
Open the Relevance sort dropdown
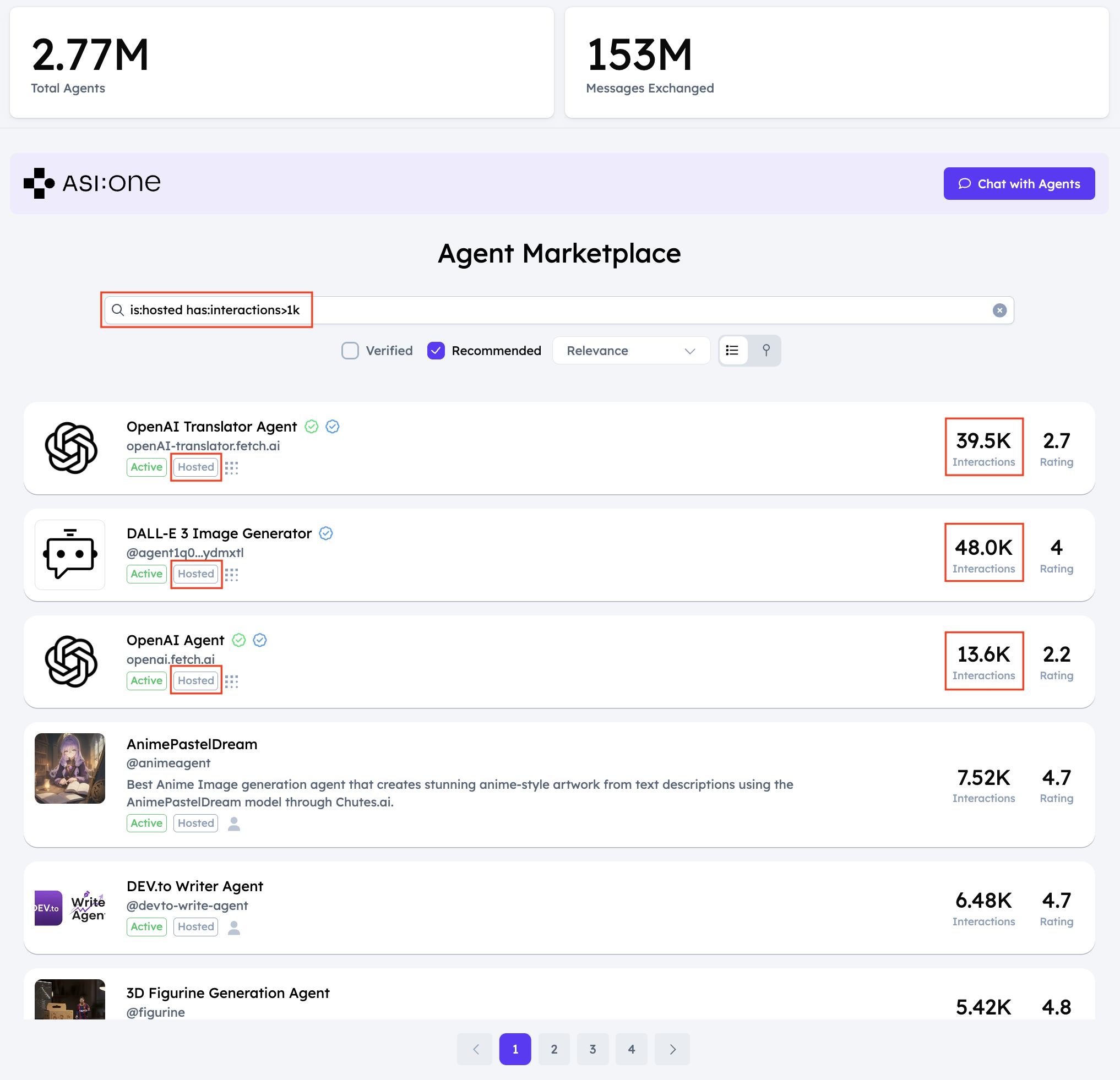(x=630, y=351)
